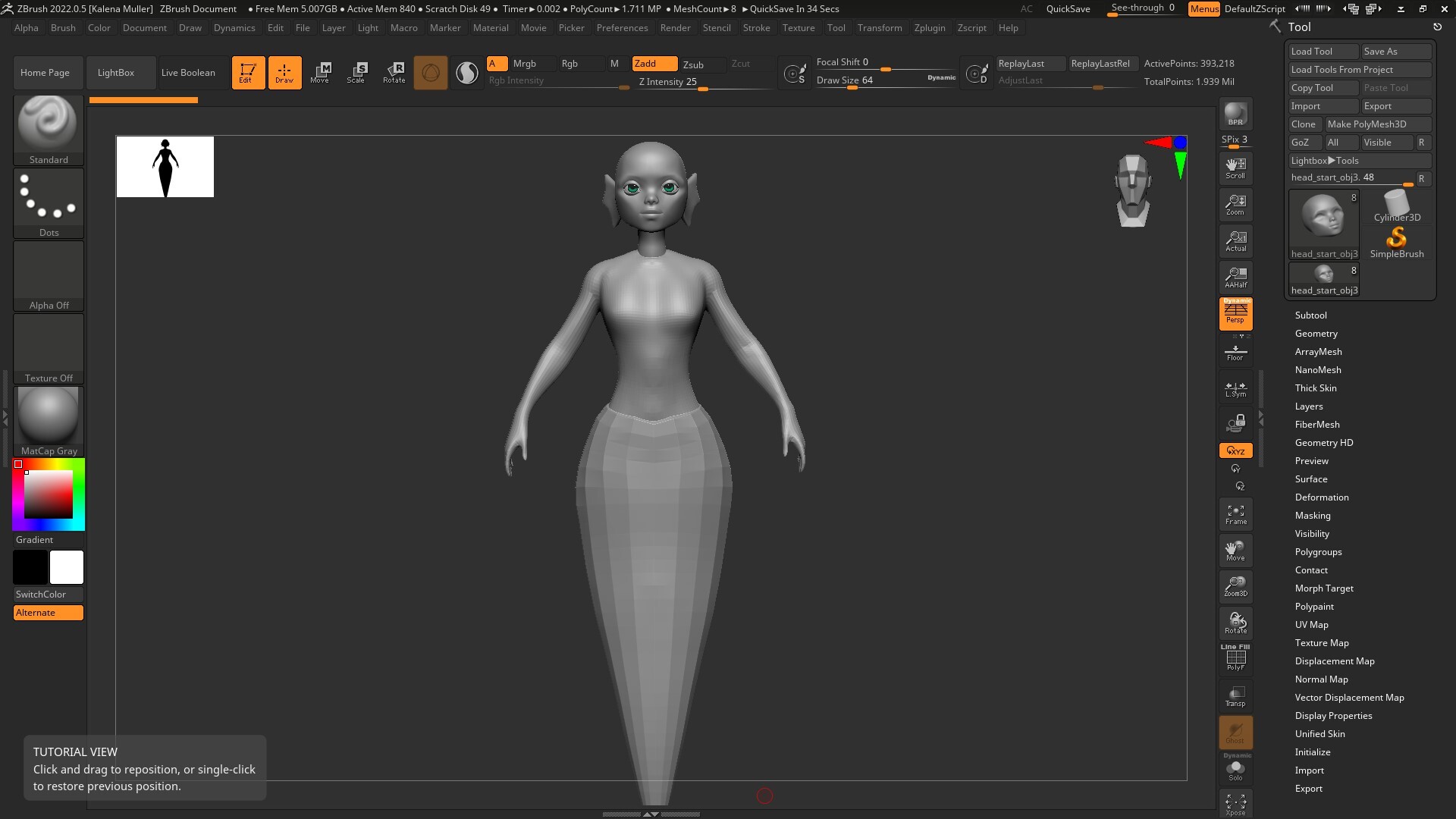The height and width of the screenshot is (819, 1456).
Task: Enable Solo mode on the right shelf
Action: (1235, 770)
